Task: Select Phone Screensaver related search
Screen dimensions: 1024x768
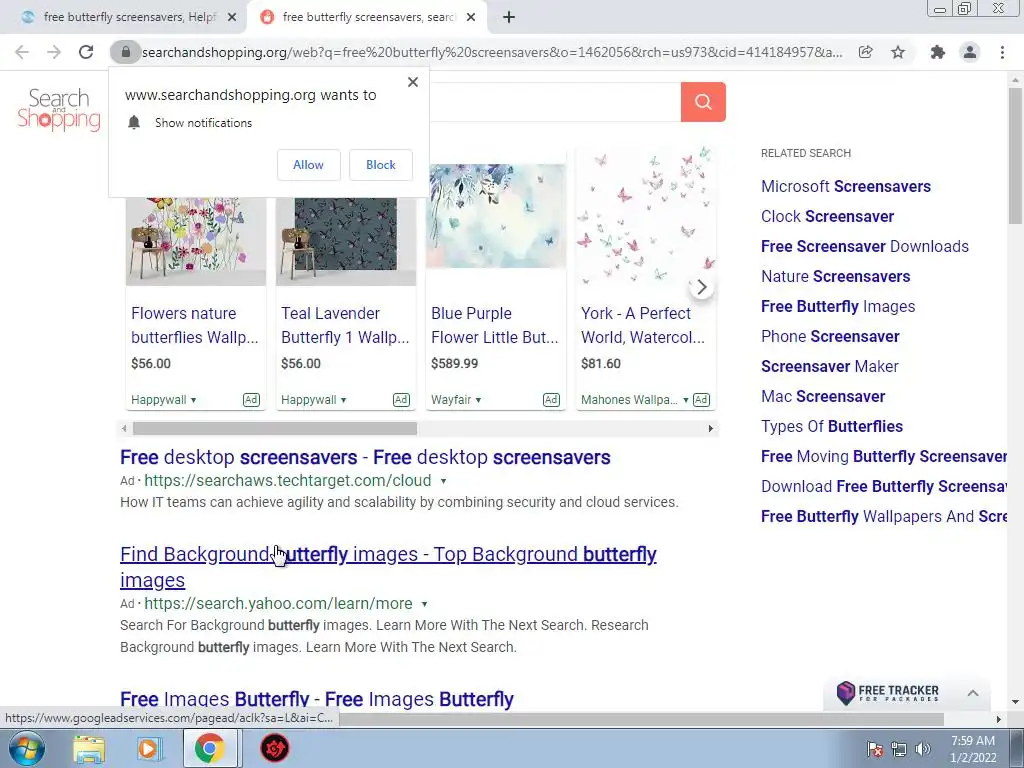Action: [x=830, y=337]
